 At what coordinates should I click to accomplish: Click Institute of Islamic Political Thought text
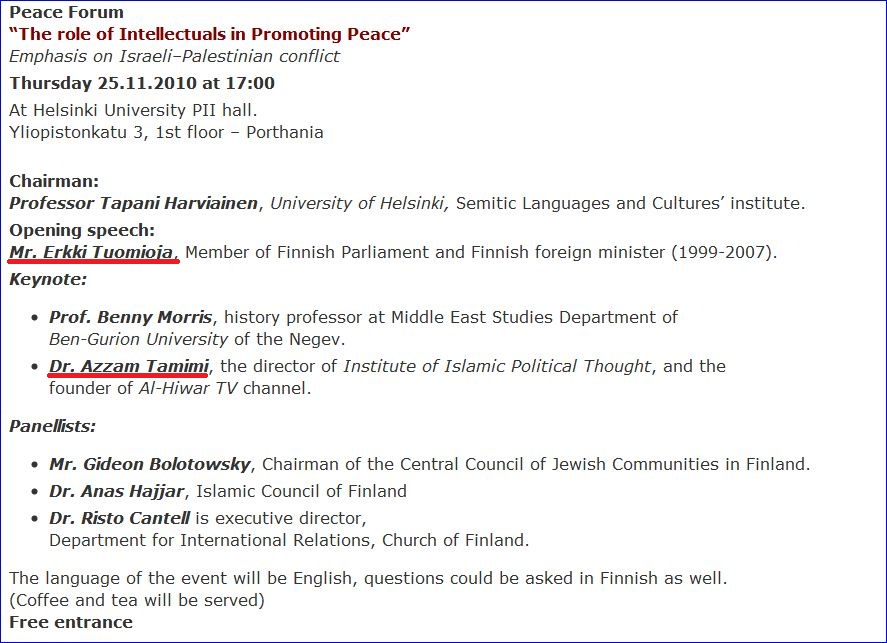pos(498,366)
